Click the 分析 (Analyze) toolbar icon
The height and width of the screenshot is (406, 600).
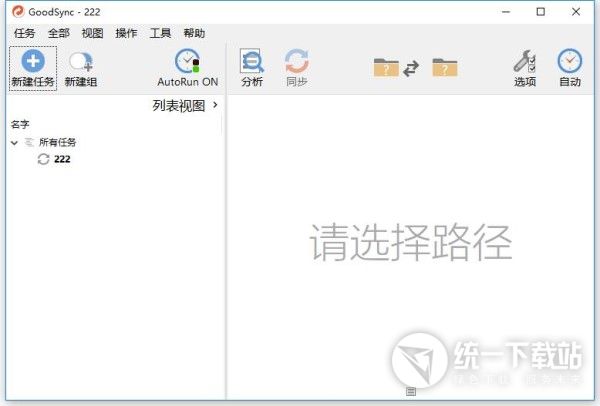[252, 61]
